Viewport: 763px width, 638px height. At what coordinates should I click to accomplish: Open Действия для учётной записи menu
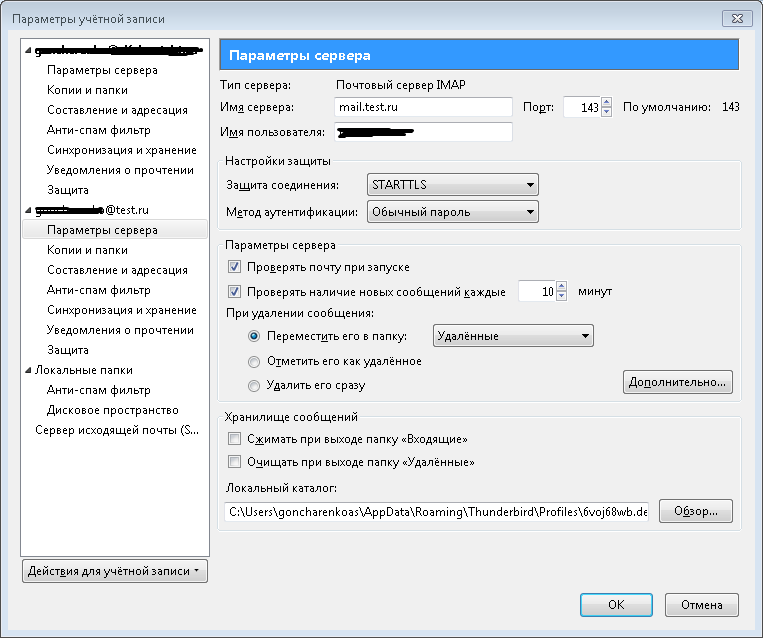coord(114,571)
